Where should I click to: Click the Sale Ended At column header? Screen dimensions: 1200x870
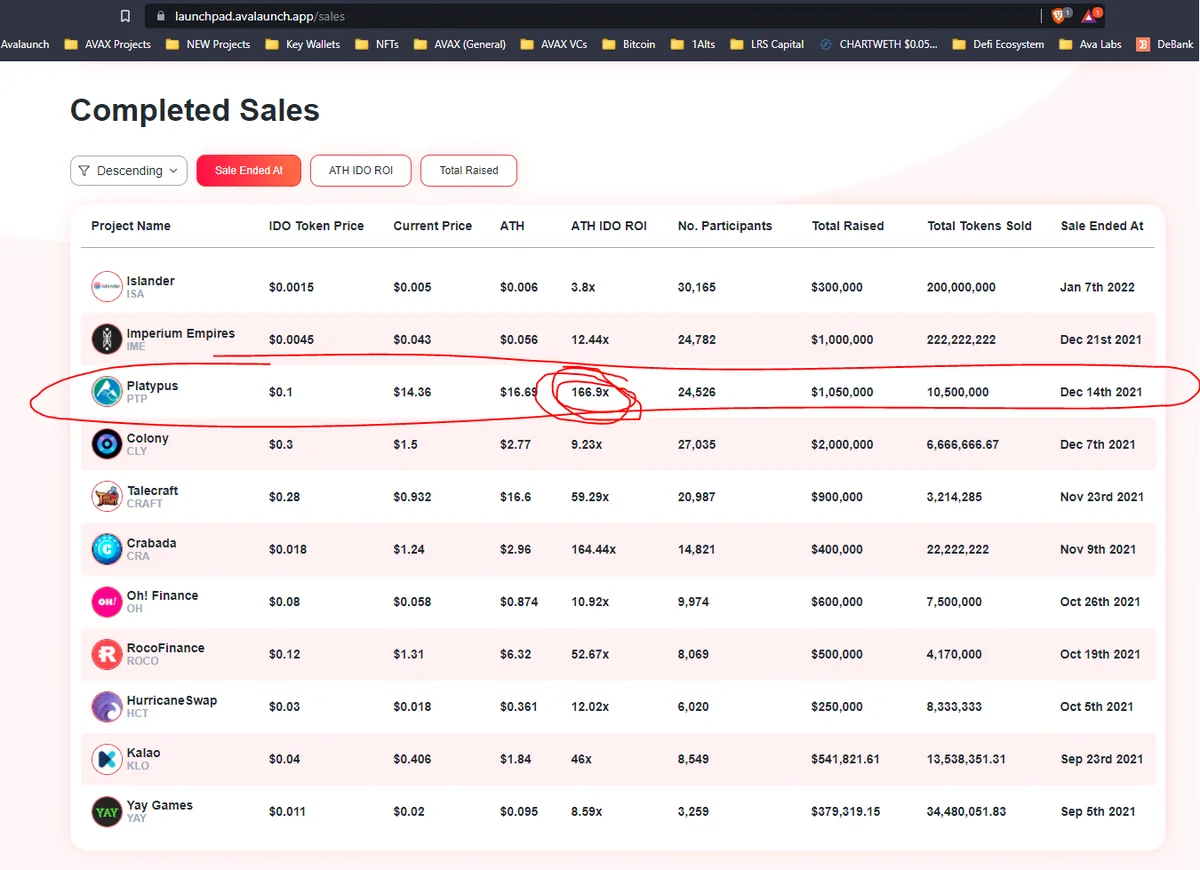pos(1102,226)
